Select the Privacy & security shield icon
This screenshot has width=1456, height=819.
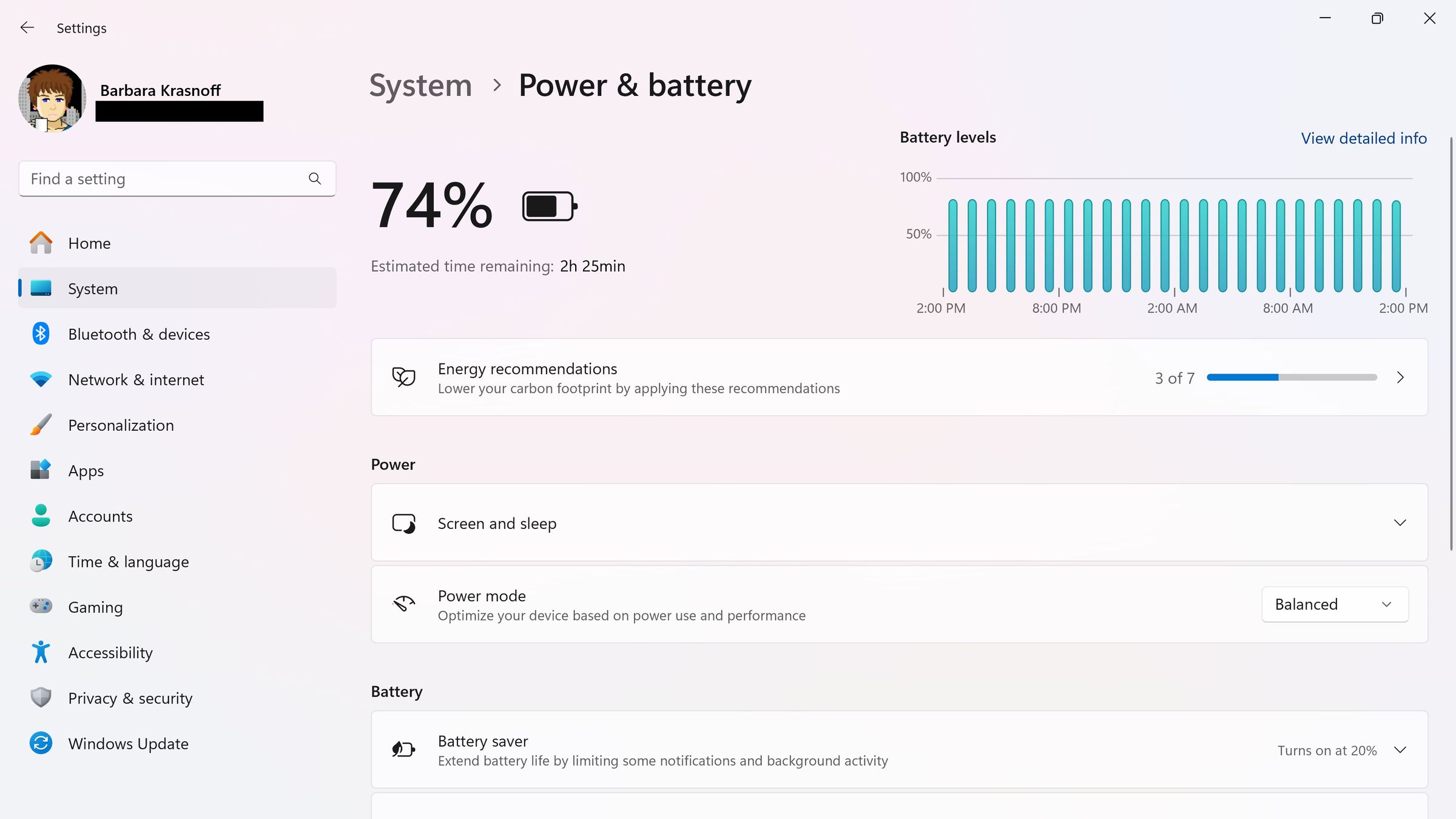coord(40,697)
